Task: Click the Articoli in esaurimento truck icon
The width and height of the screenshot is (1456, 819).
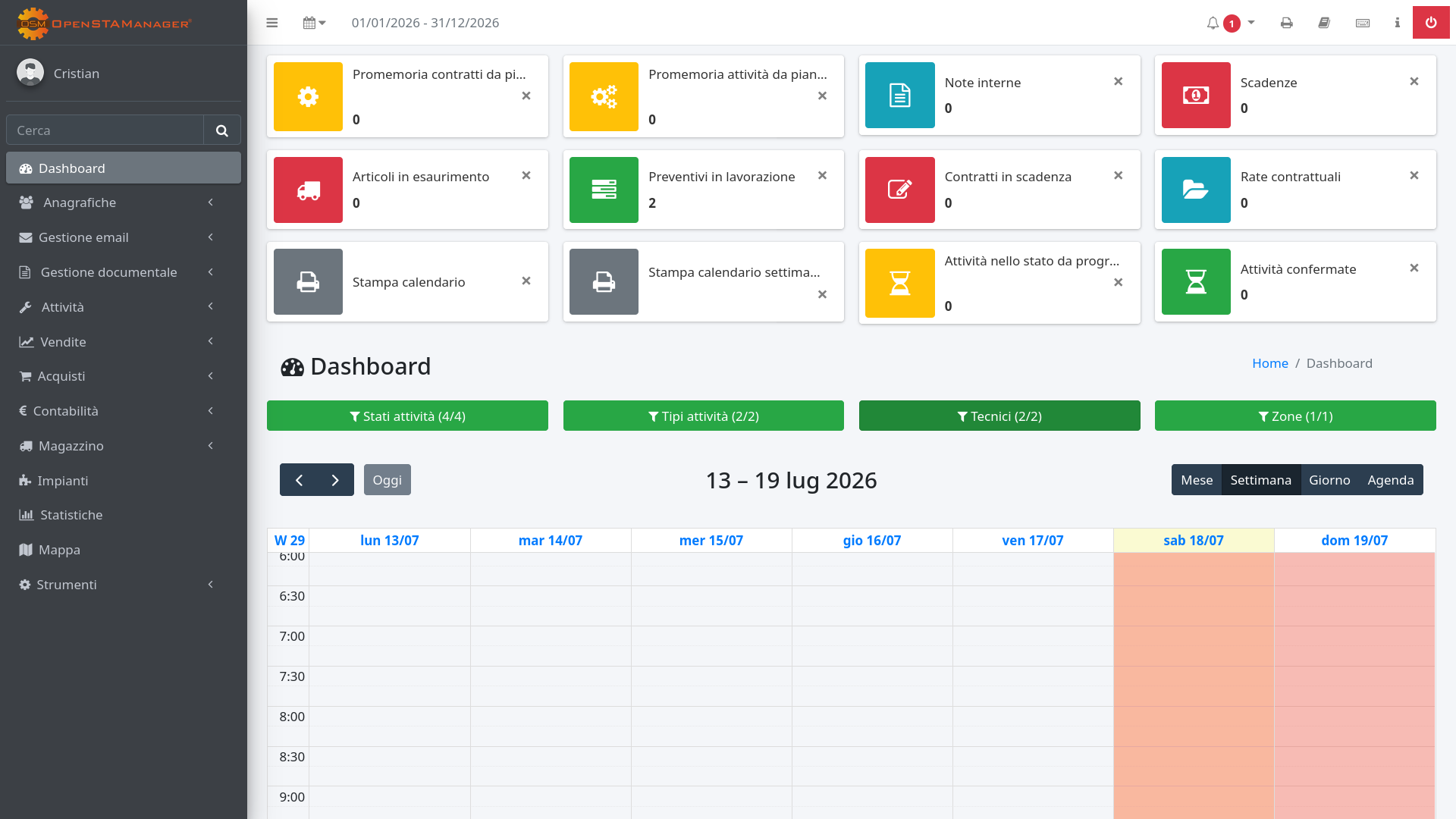Action: (x=308, y=190)
